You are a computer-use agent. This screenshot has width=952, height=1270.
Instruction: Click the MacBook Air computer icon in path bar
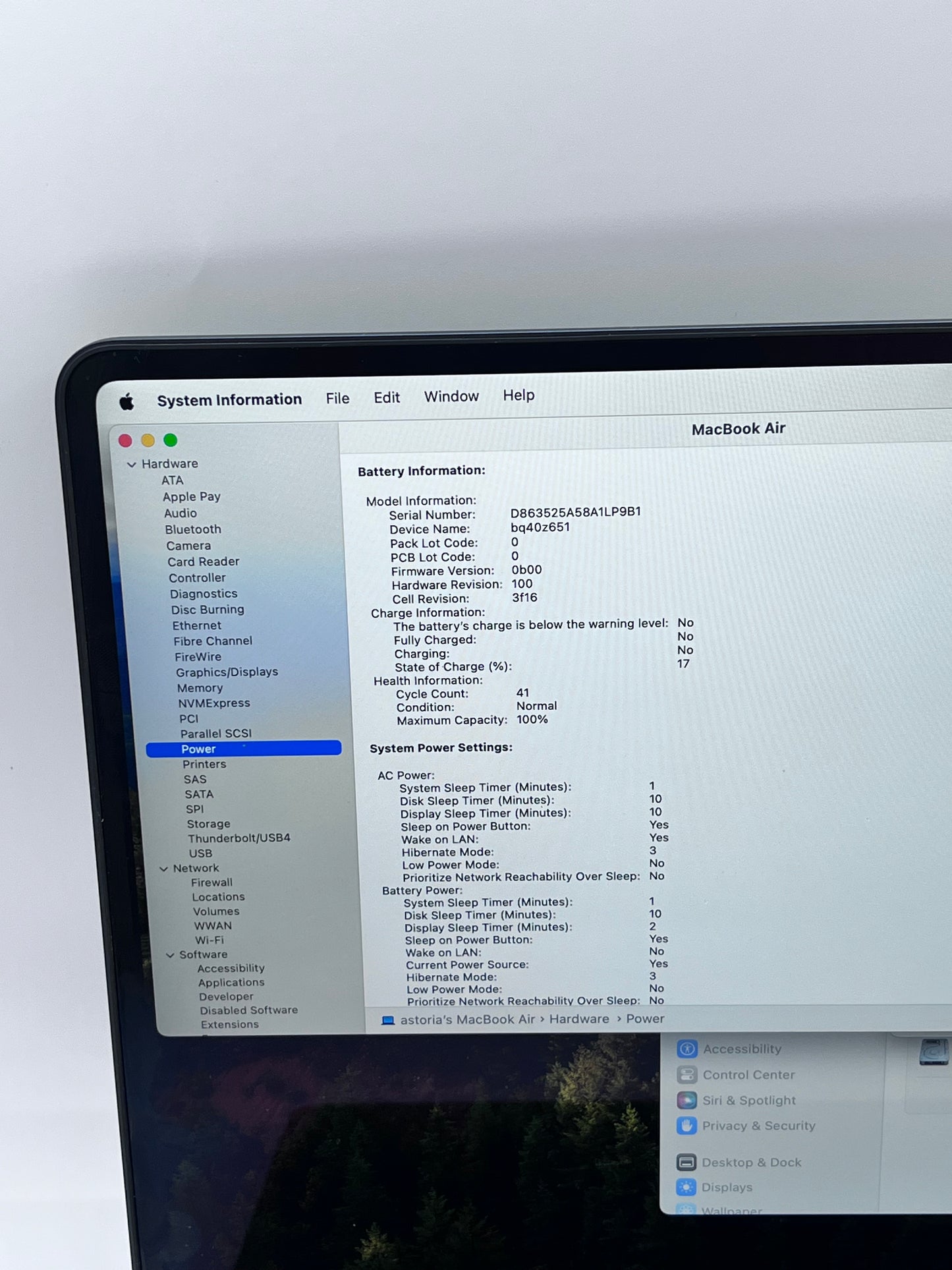click(x=388, y=1021)
